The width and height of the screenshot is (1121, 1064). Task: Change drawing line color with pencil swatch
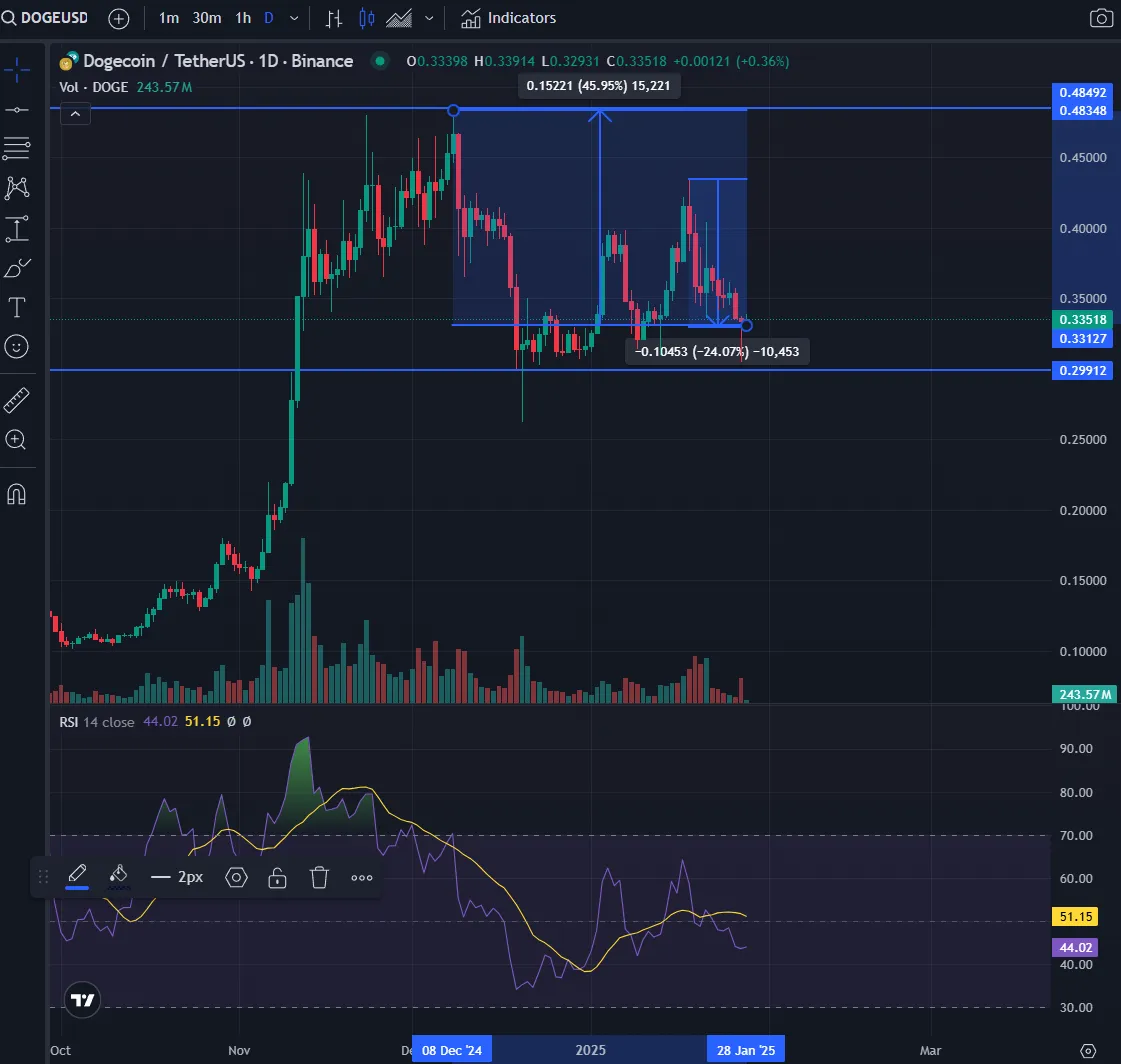click(x=77, y=877)
